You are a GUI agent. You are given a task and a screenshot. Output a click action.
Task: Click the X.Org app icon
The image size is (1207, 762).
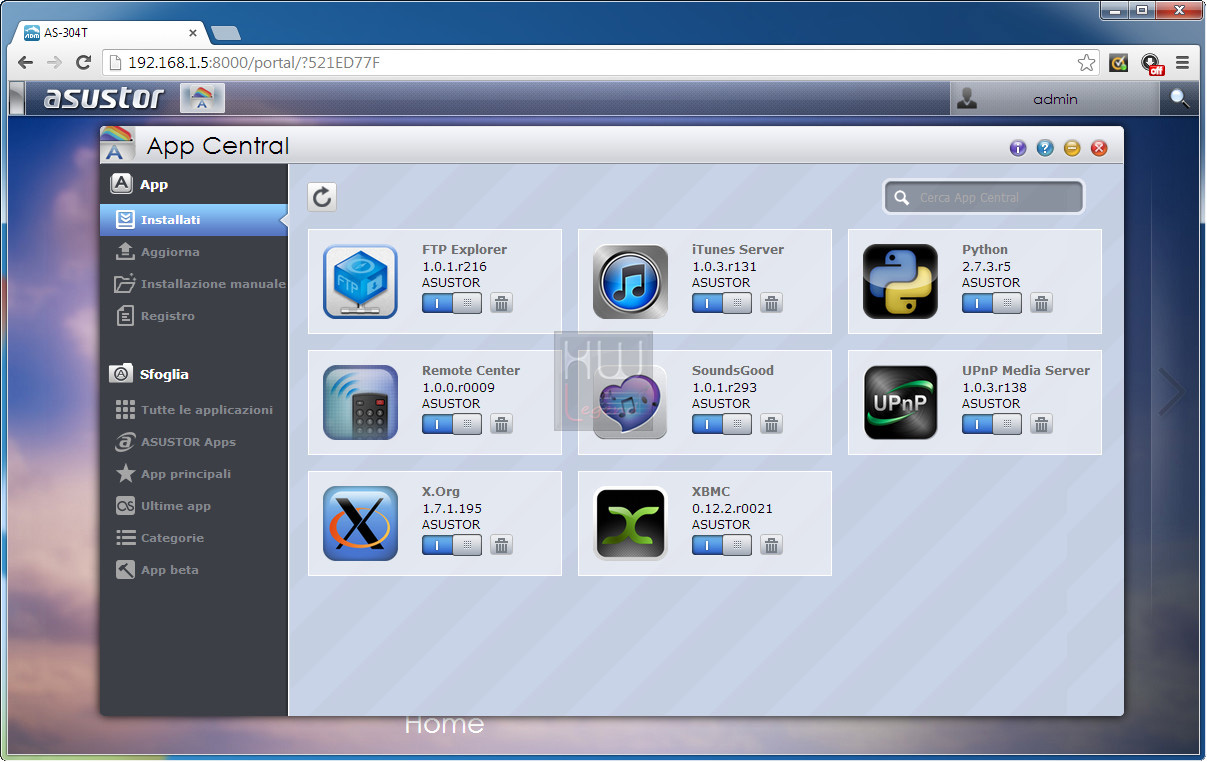pos(360,523)
